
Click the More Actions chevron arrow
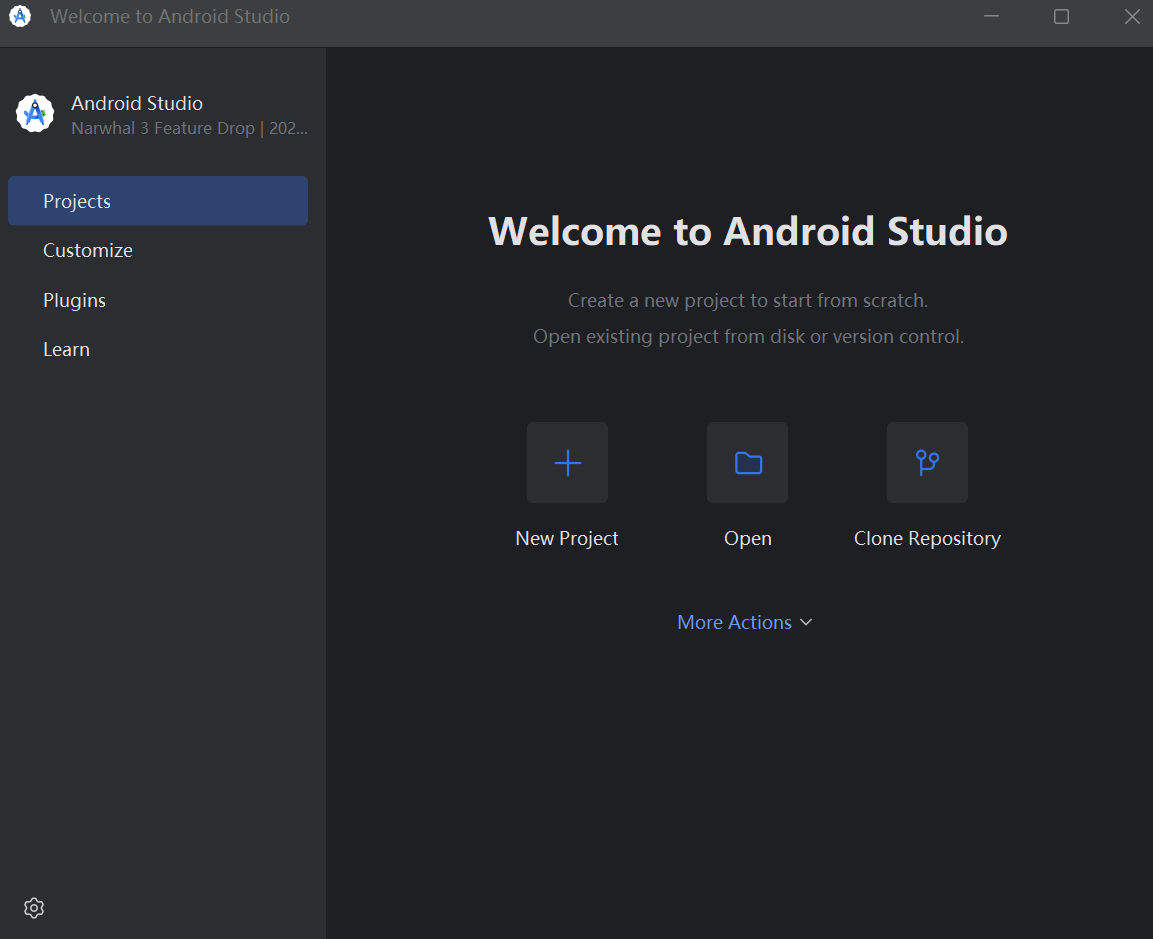[806, 622]
